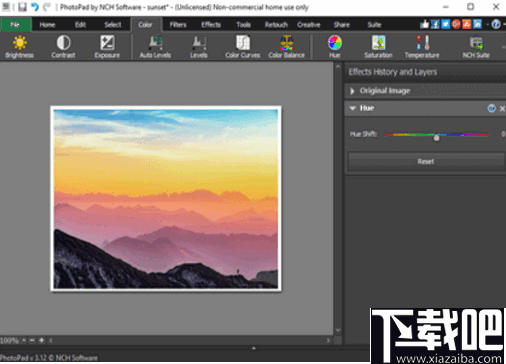
Task: Click the horizontal scrollbar left arrow
Action: [51, 340]
